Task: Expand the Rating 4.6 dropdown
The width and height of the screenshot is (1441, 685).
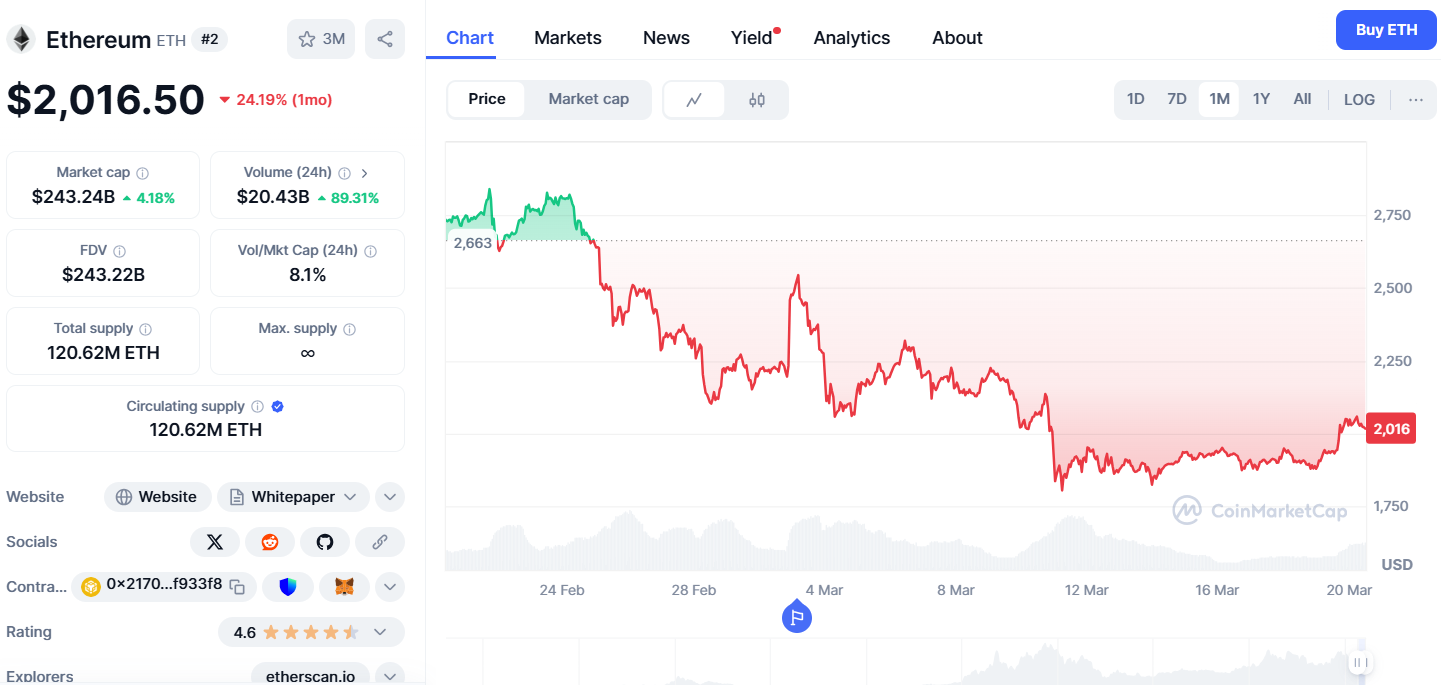Action: click(380, 632)
